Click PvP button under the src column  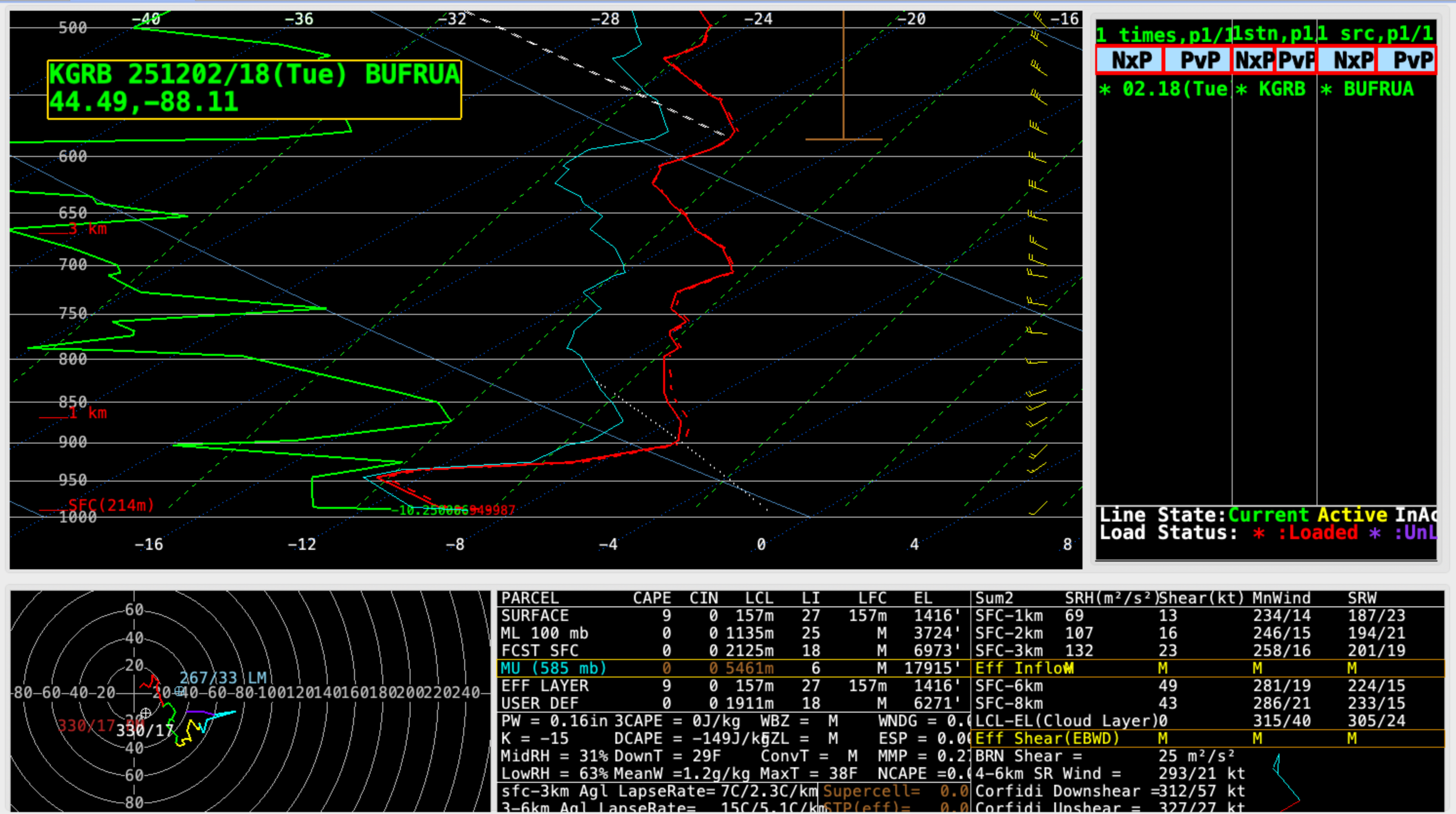pos(1407,60)
